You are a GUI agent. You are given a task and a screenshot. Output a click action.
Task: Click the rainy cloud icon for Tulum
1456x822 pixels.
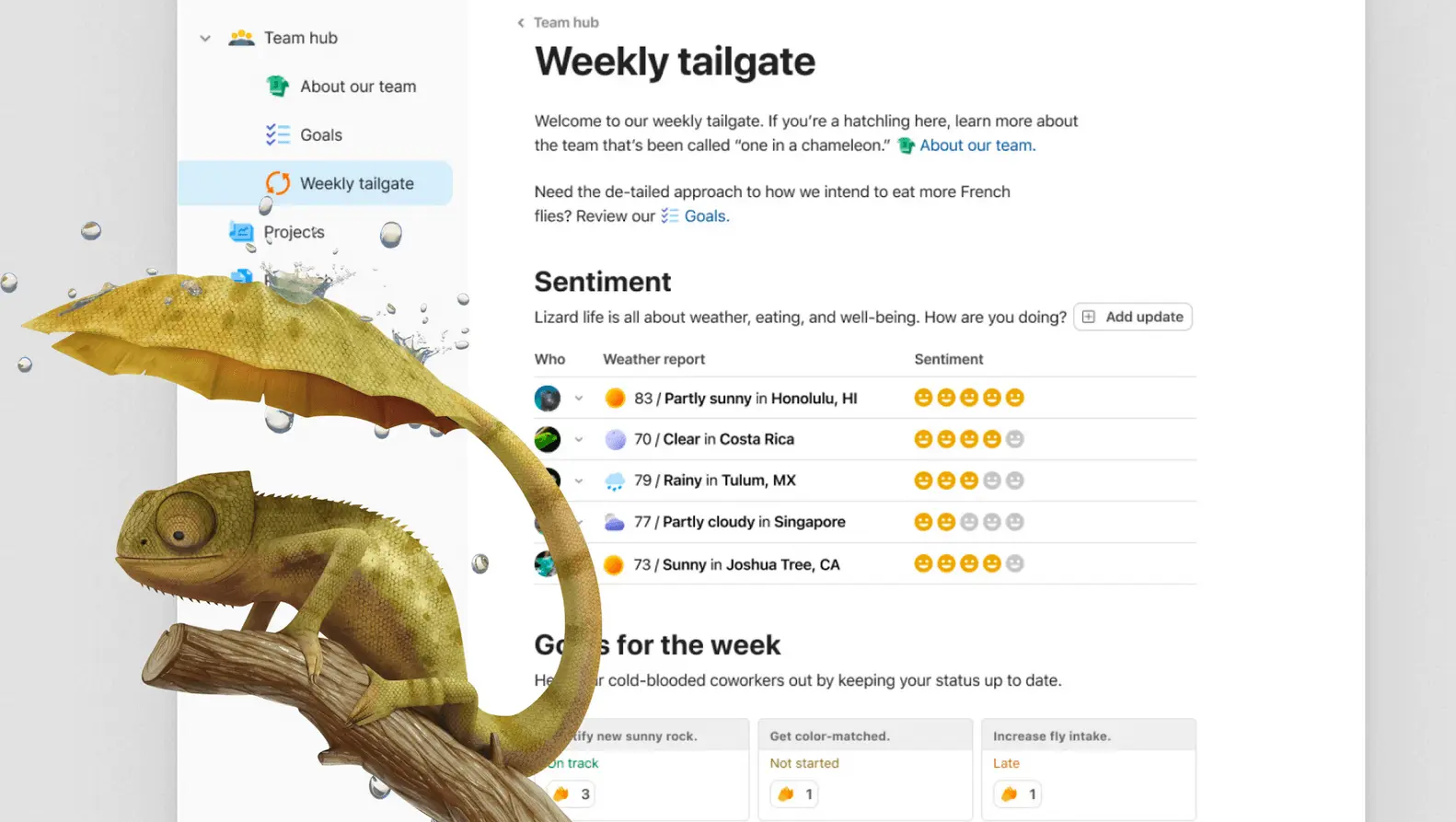pyautogui.click(x=615, y=480)
